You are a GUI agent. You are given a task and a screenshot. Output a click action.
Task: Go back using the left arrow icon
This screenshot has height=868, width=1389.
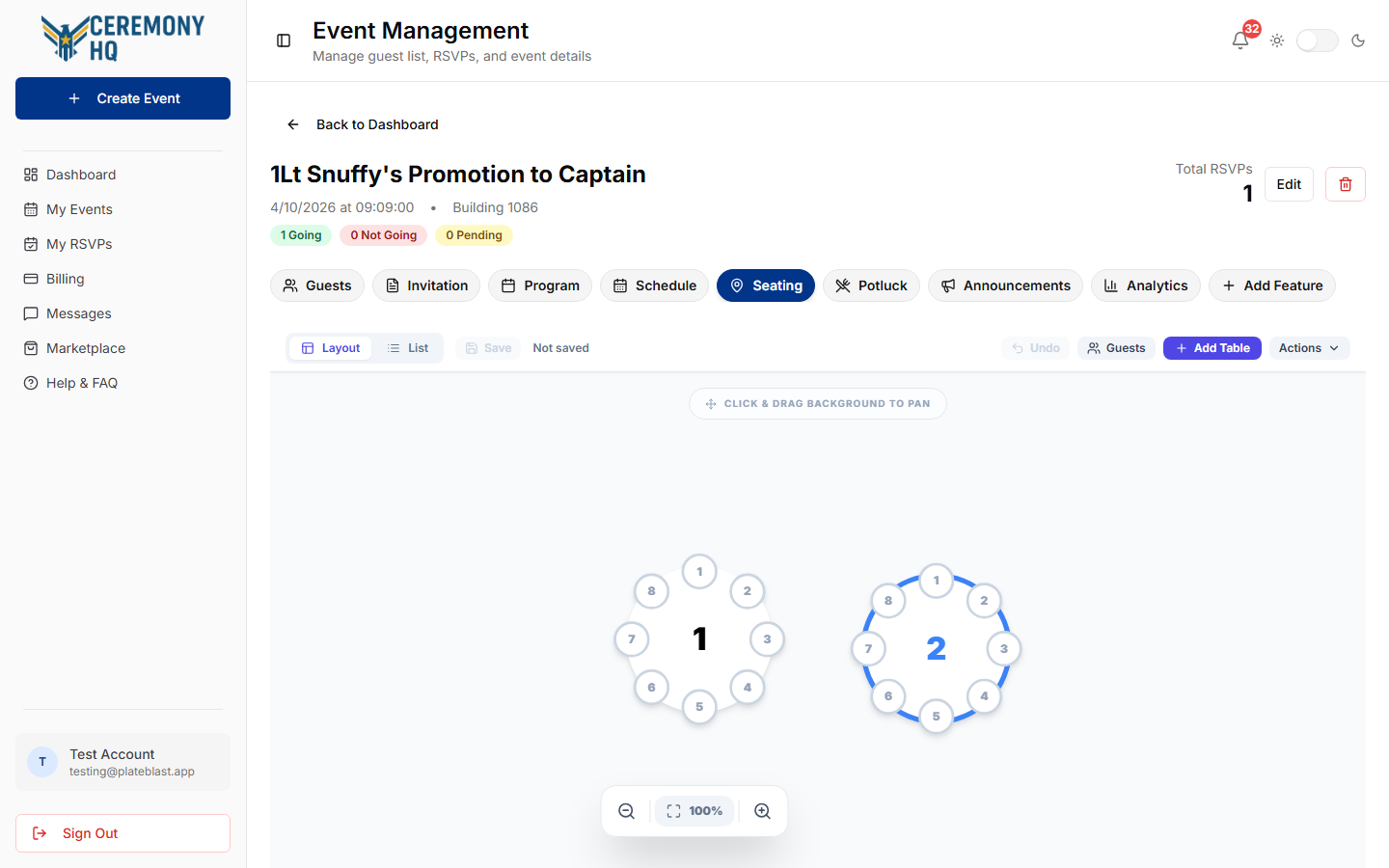(x=293, y=124)
